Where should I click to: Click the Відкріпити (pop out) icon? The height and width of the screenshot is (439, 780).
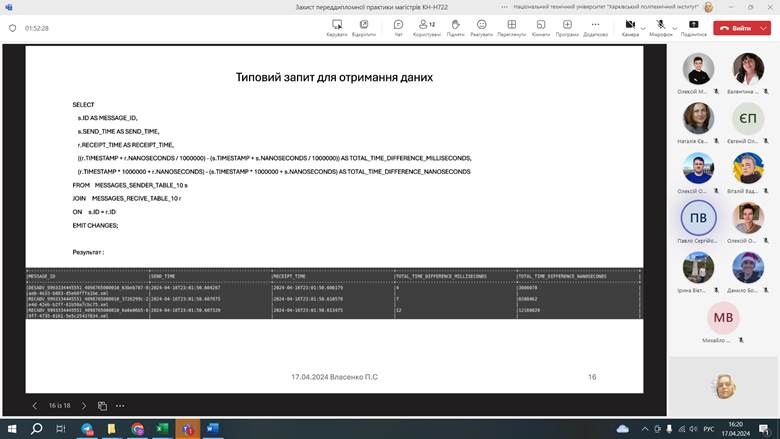click(364, 24)
